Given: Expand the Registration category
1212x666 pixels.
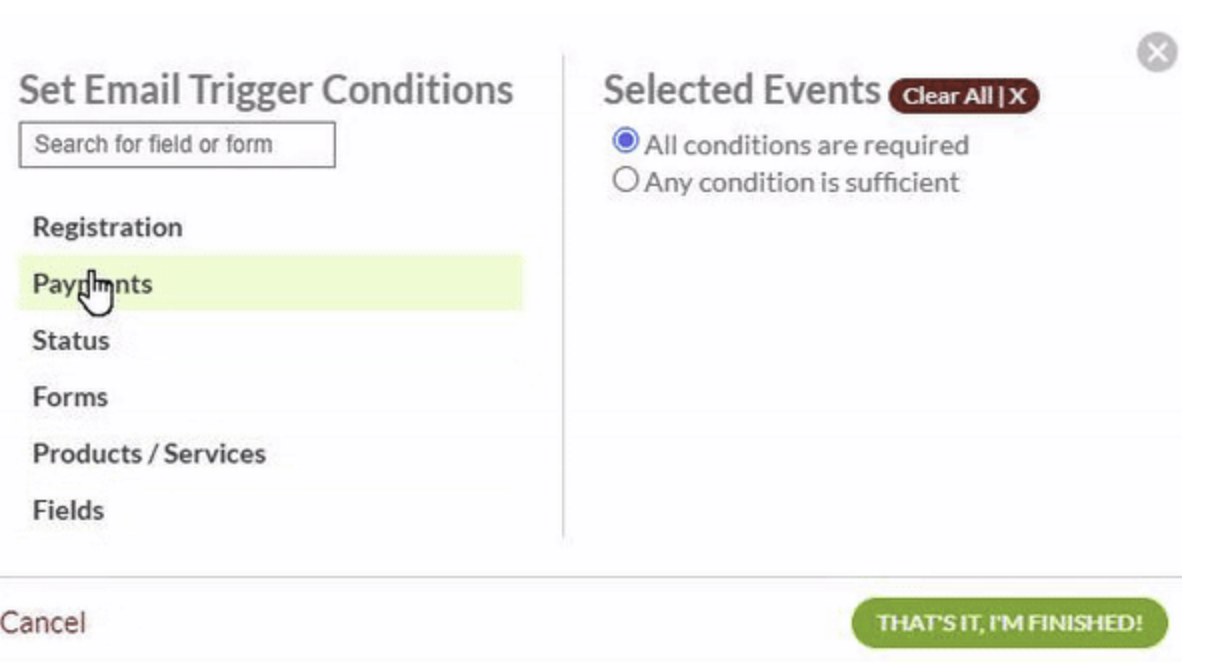Looking at the screenshot, I should 108,227.
